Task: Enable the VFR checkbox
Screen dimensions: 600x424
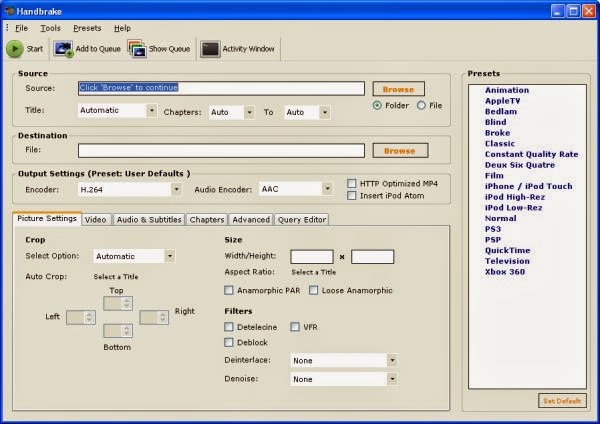Action: click(x=295, y=327)
